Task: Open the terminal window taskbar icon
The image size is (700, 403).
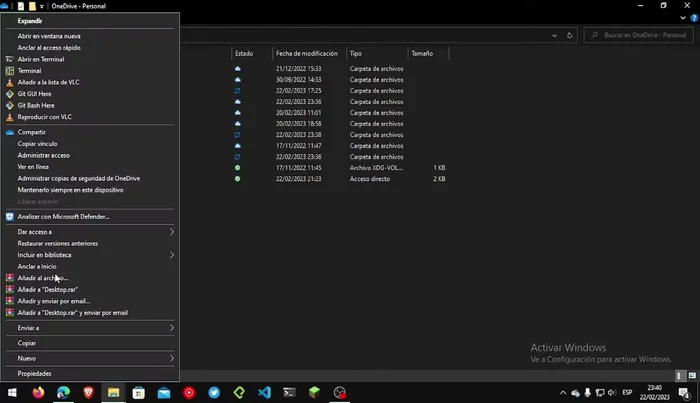Action: 289,392
